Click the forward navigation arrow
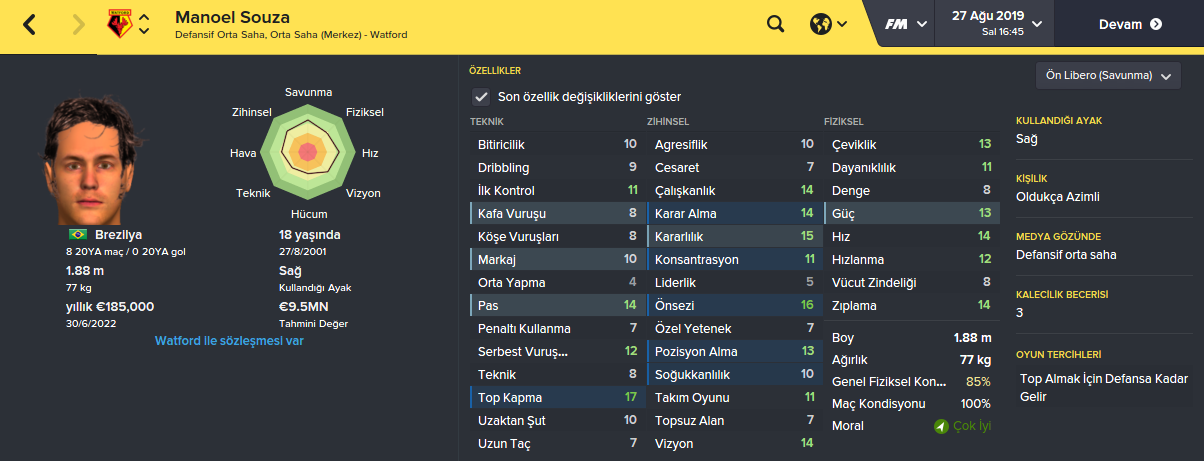This screenshot has width=1204, height=461. coord(79,25)
